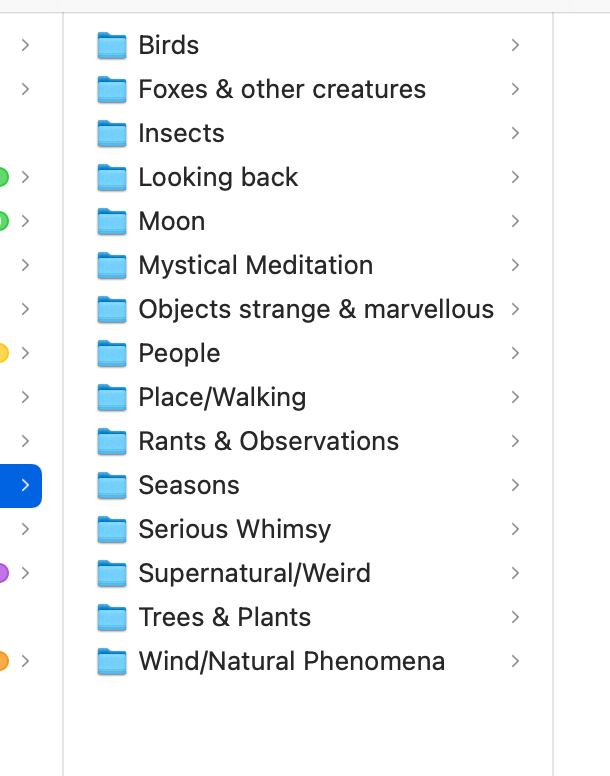Click the blue highlighted row chevron
The image size is (610, 776).
coord(25,485)
